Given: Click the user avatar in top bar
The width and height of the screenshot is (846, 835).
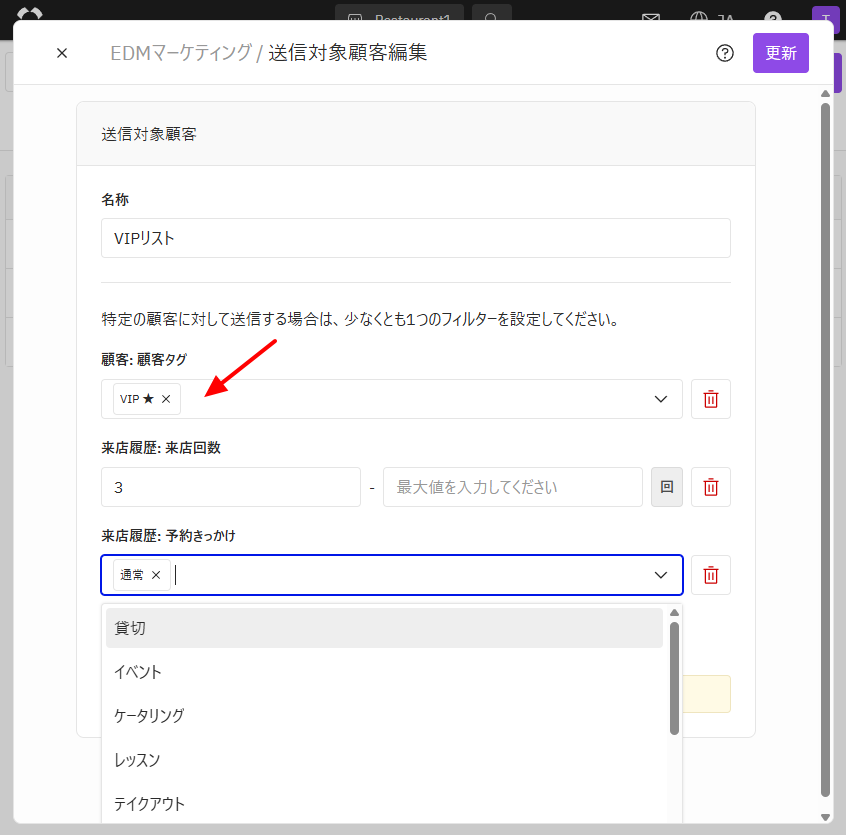Looking at the screenshot, I should (824, 14).
